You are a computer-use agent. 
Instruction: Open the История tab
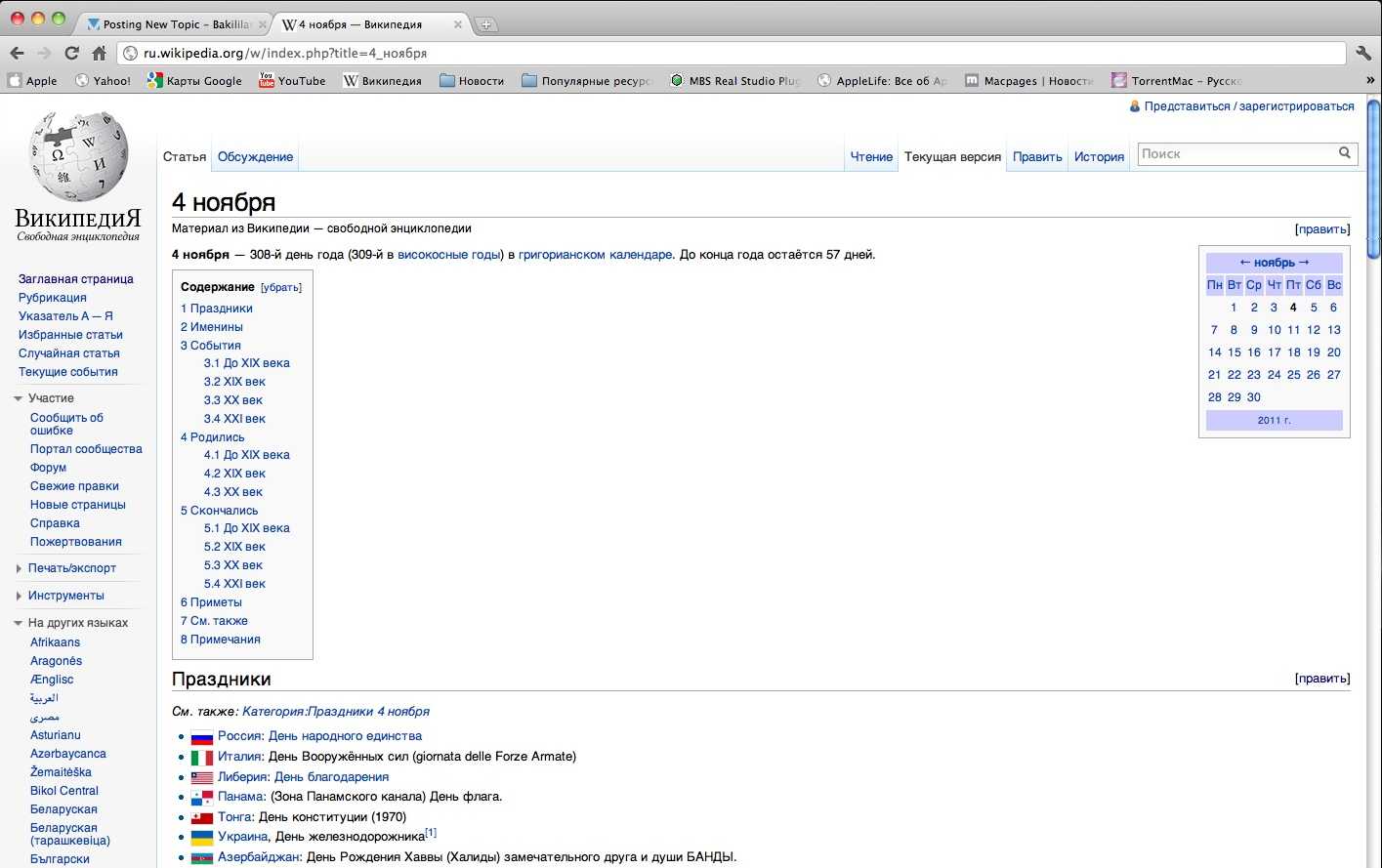(x=1099, y=157)
